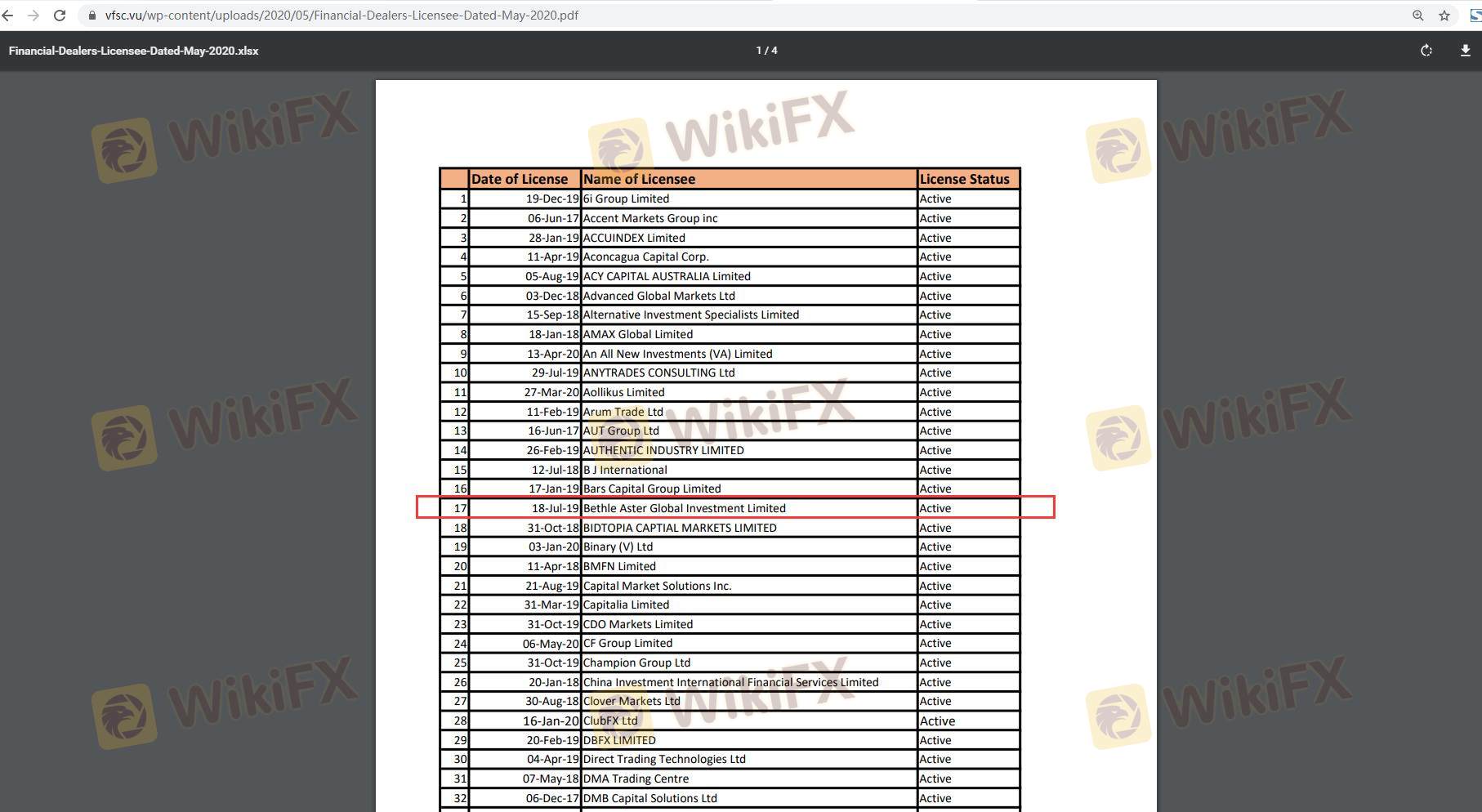Click the 1 / 4 page indicator

(x=766, y=51)
